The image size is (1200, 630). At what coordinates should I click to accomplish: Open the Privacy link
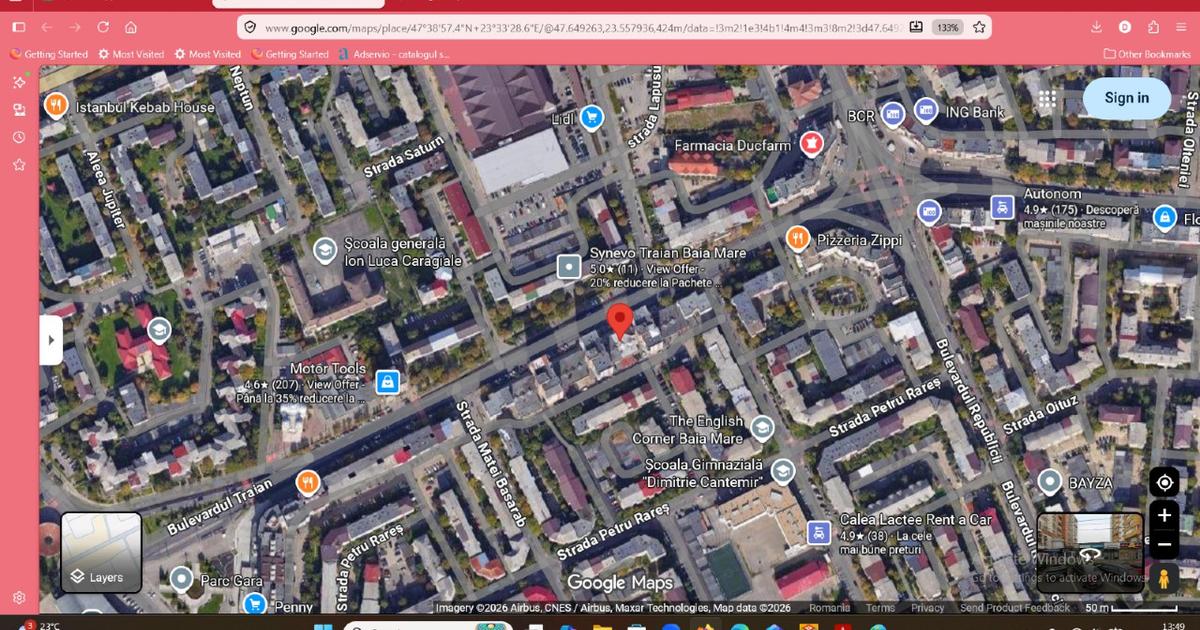927,608
